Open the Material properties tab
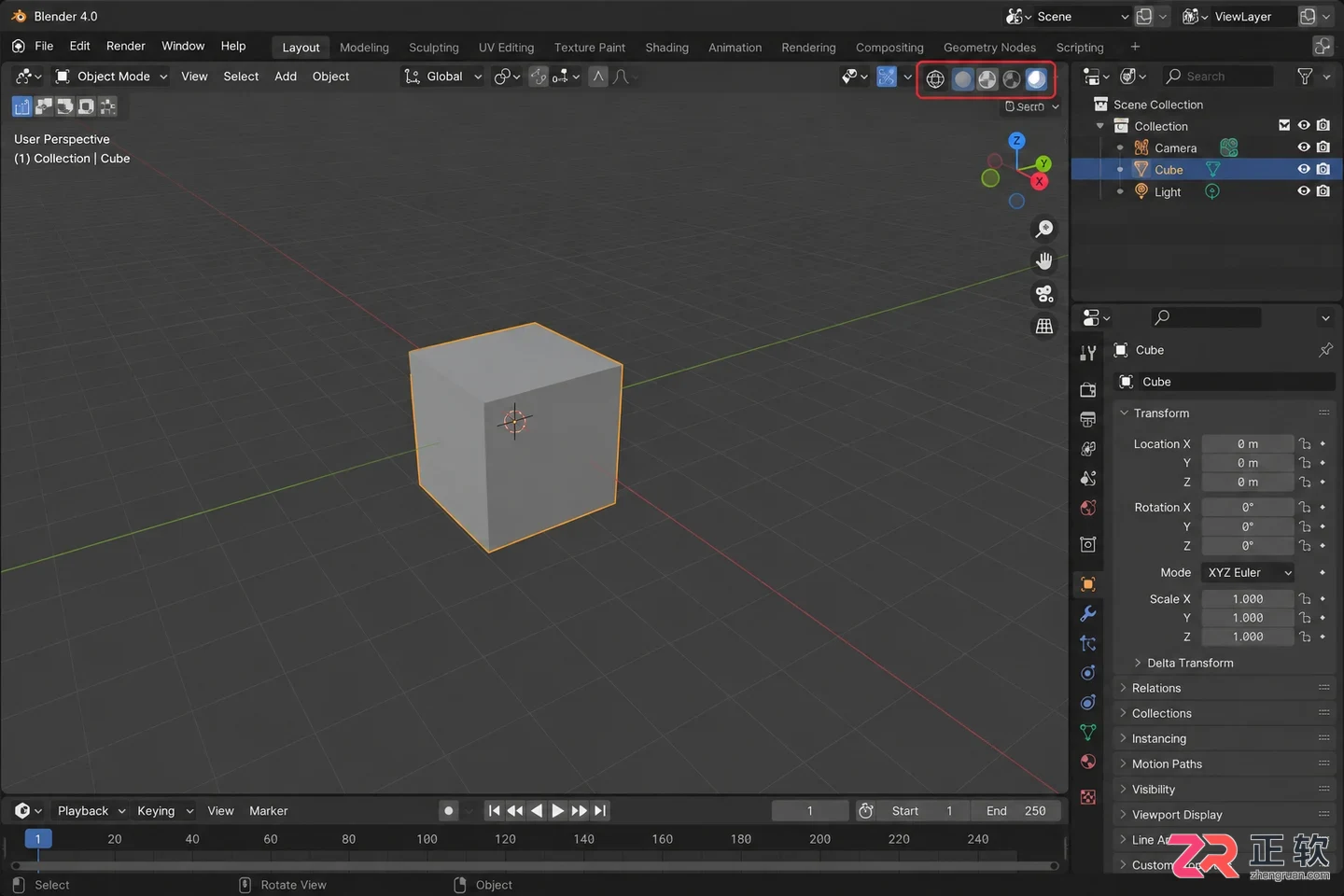The width and height of the screenshot is (1344, 896). point(1087,762)
